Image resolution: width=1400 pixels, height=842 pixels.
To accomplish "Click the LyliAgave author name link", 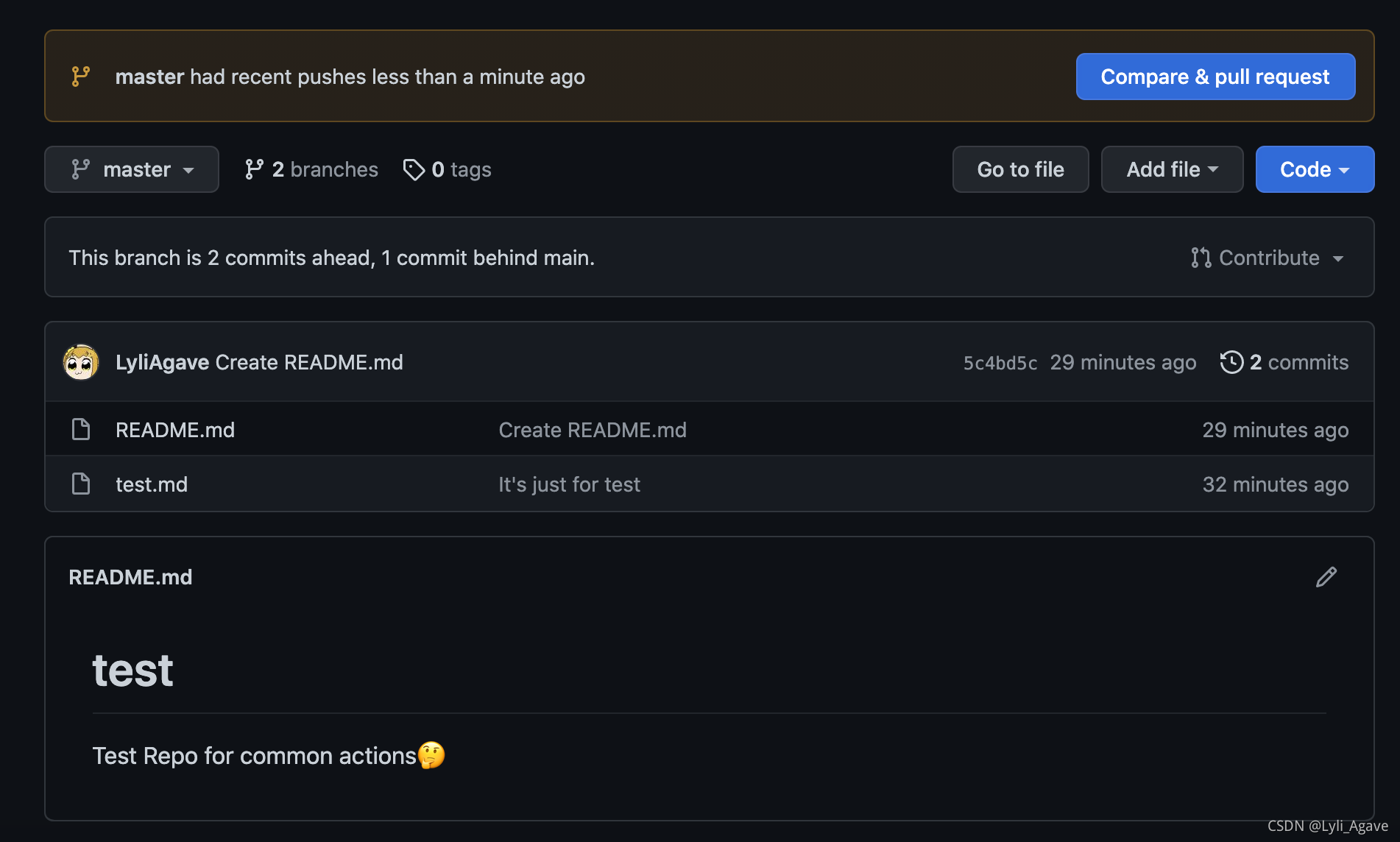I will click(162, 362).
